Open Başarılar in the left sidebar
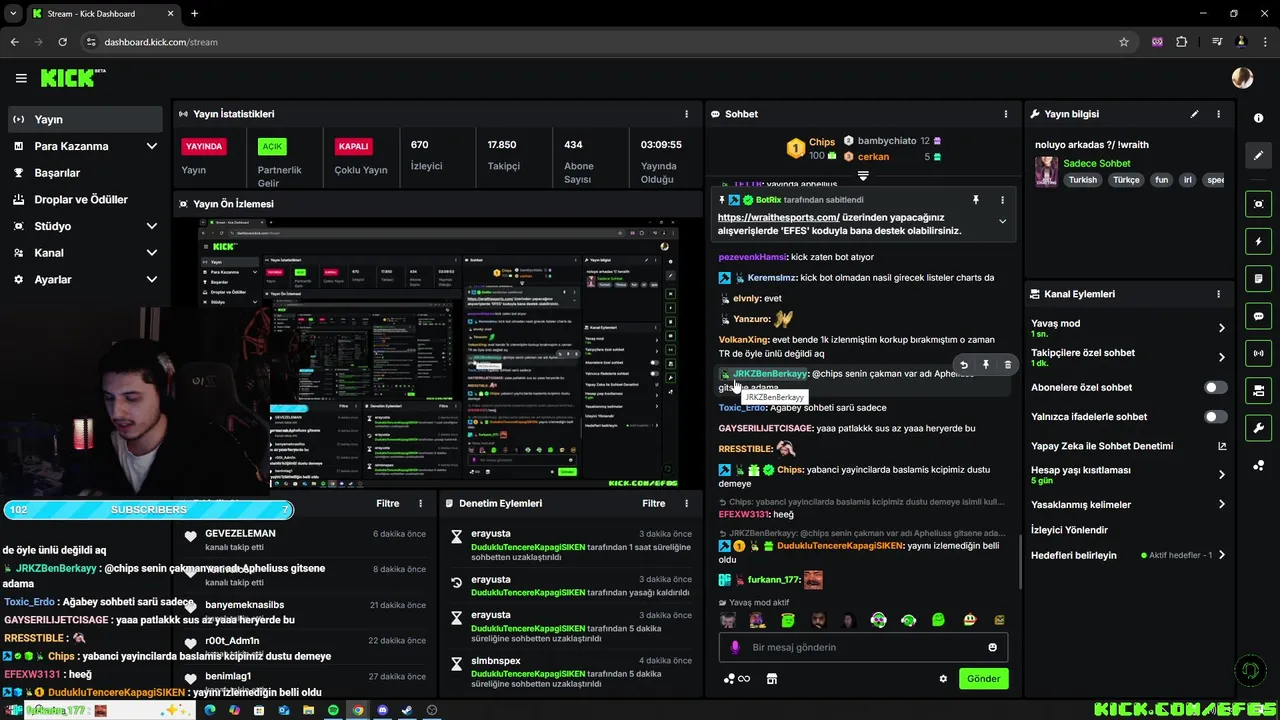Viewport: 1280px width, 720px height. coord(84,173)
